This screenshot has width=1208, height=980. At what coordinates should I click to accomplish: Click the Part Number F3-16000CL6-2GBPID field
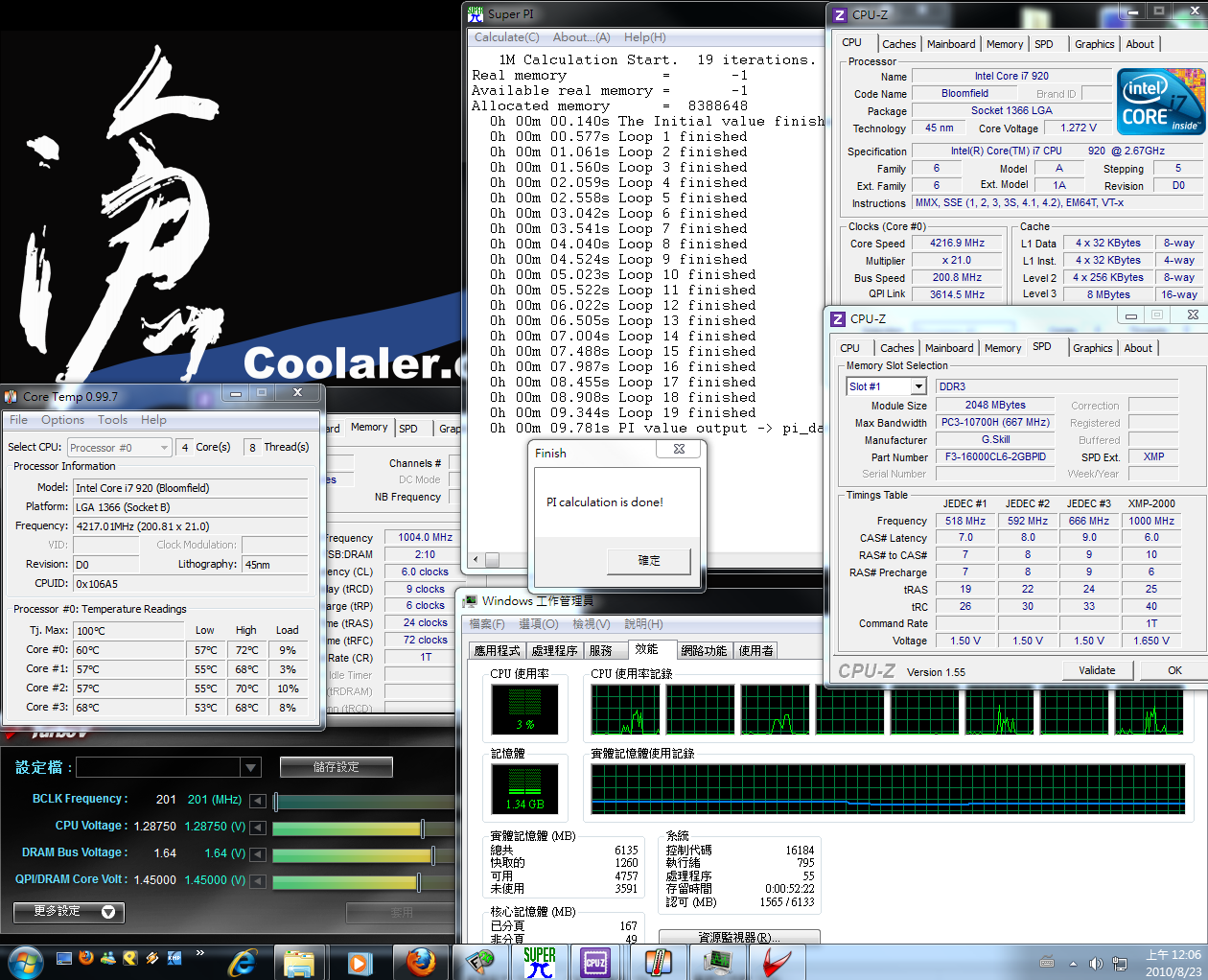995,456
